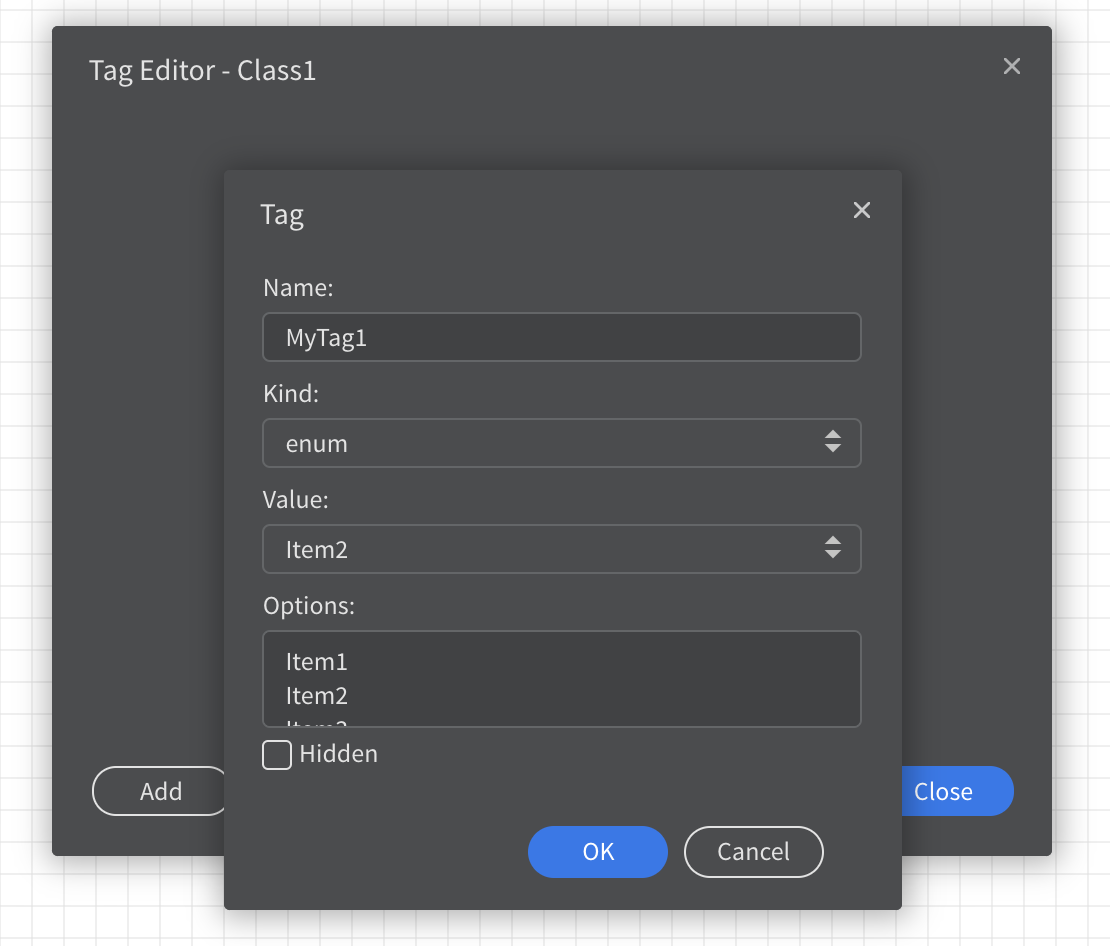
Task: Click Item2 line in Options box
Action: tap(317, 696)
